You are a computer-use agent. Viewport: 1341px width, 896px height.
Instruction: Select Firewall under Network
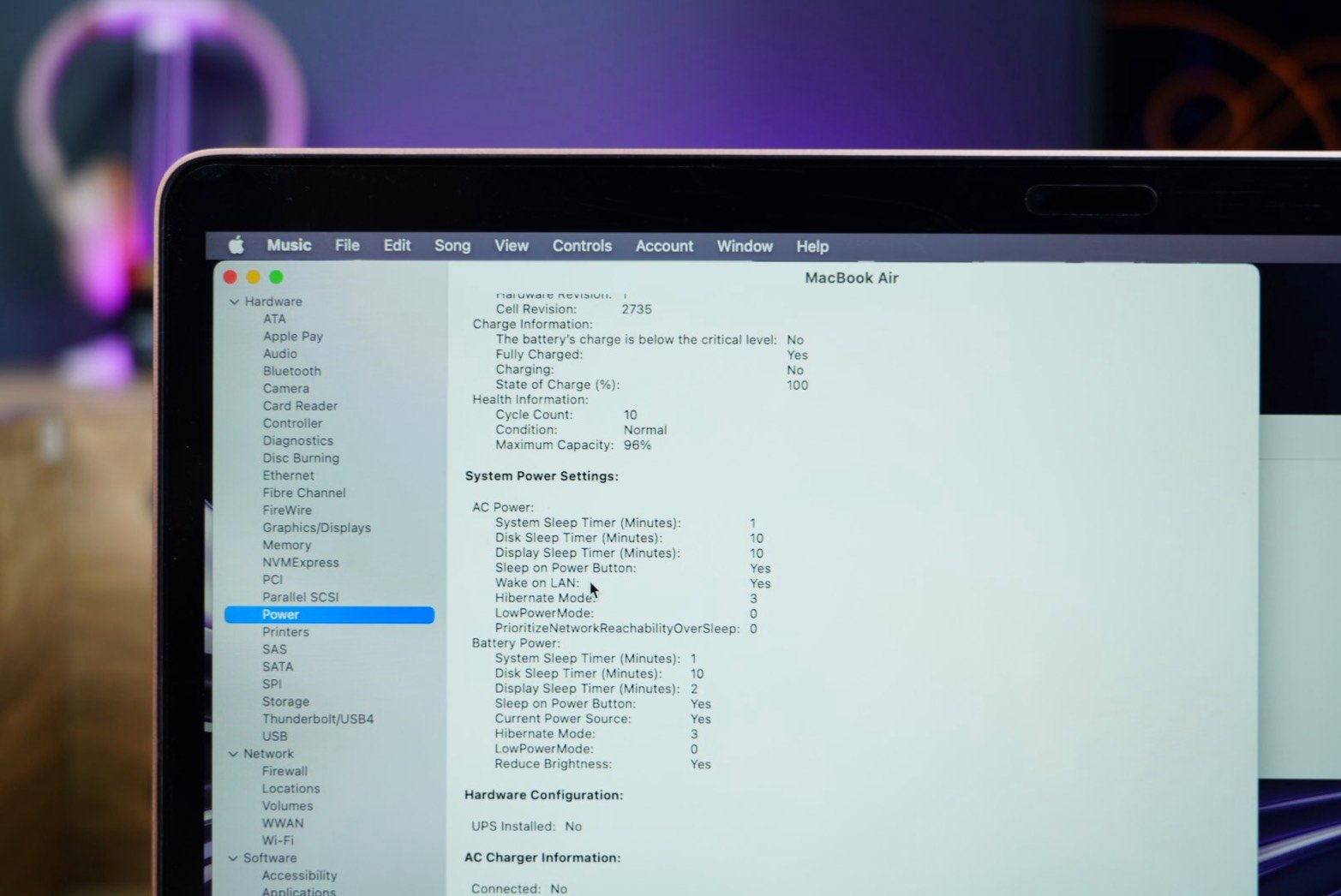tap(284, 771)
